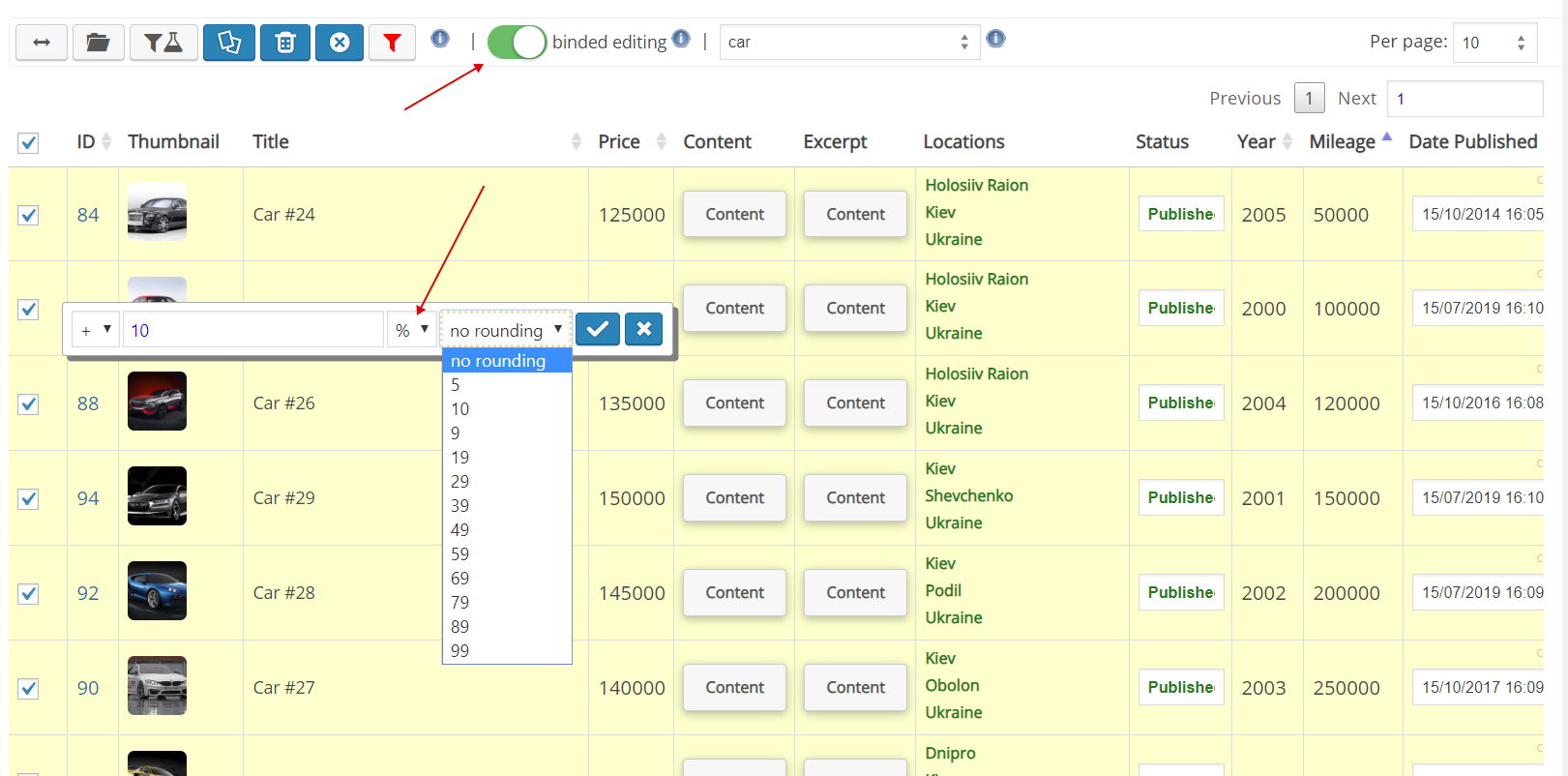
Task: Select rounding option 49 from list
Action: point(459,530)
